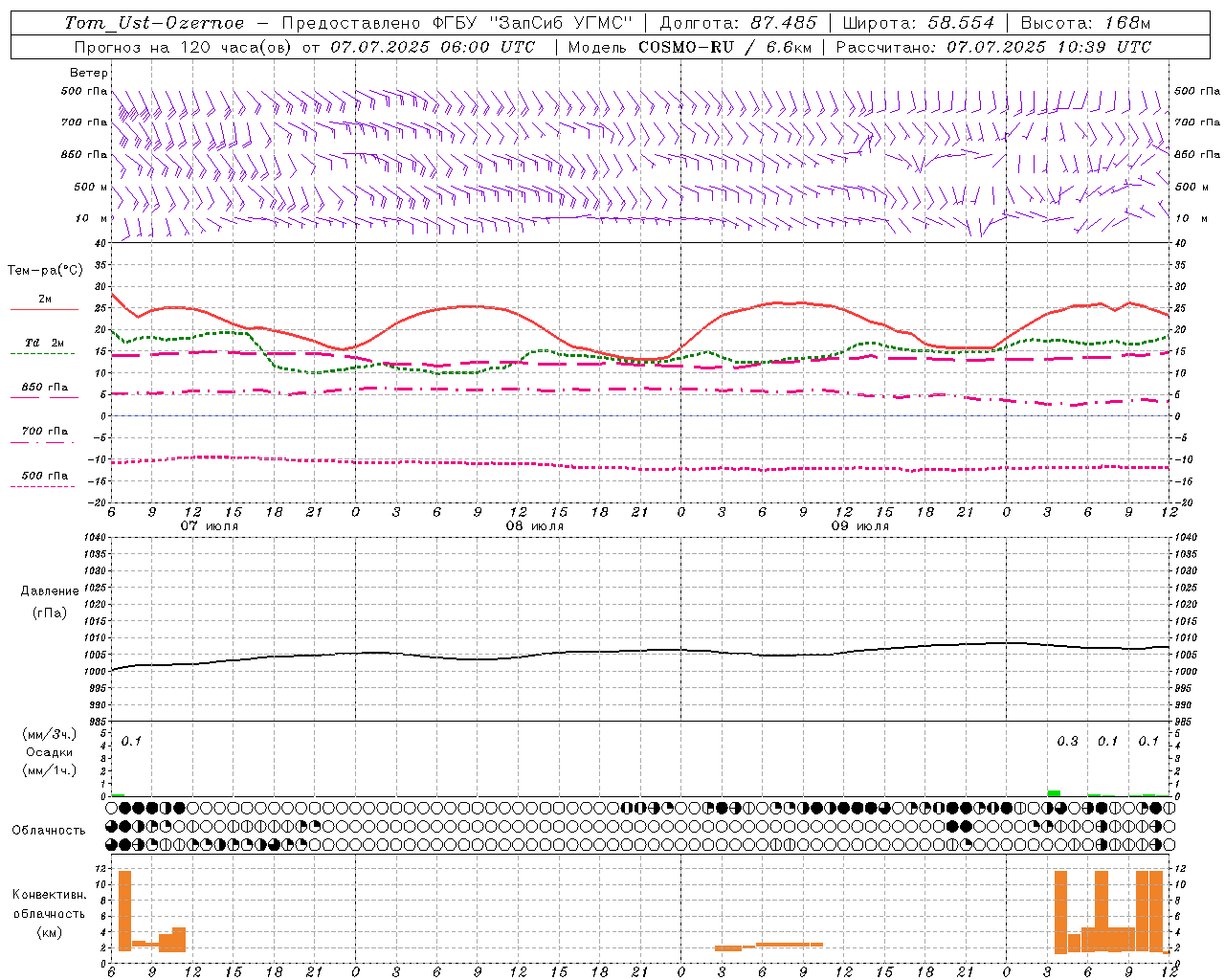1225x980 pixels.
Task: Click the elevation text 'Высота: 168м'
Action: click(1085, 23)
